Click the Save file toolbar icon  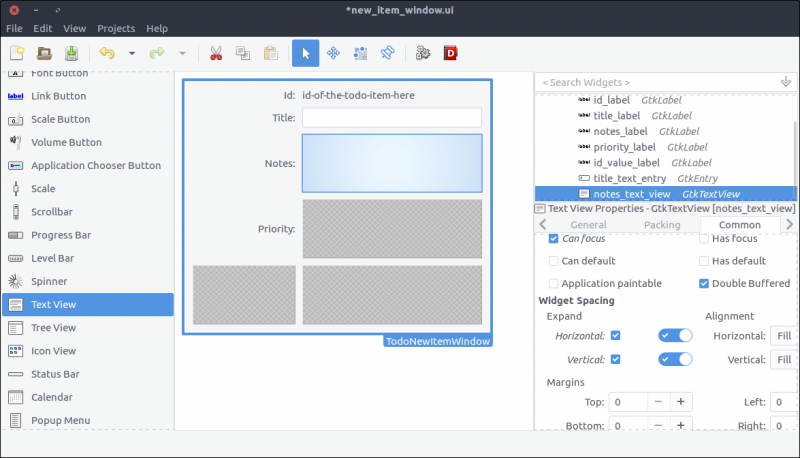point(72,53)
